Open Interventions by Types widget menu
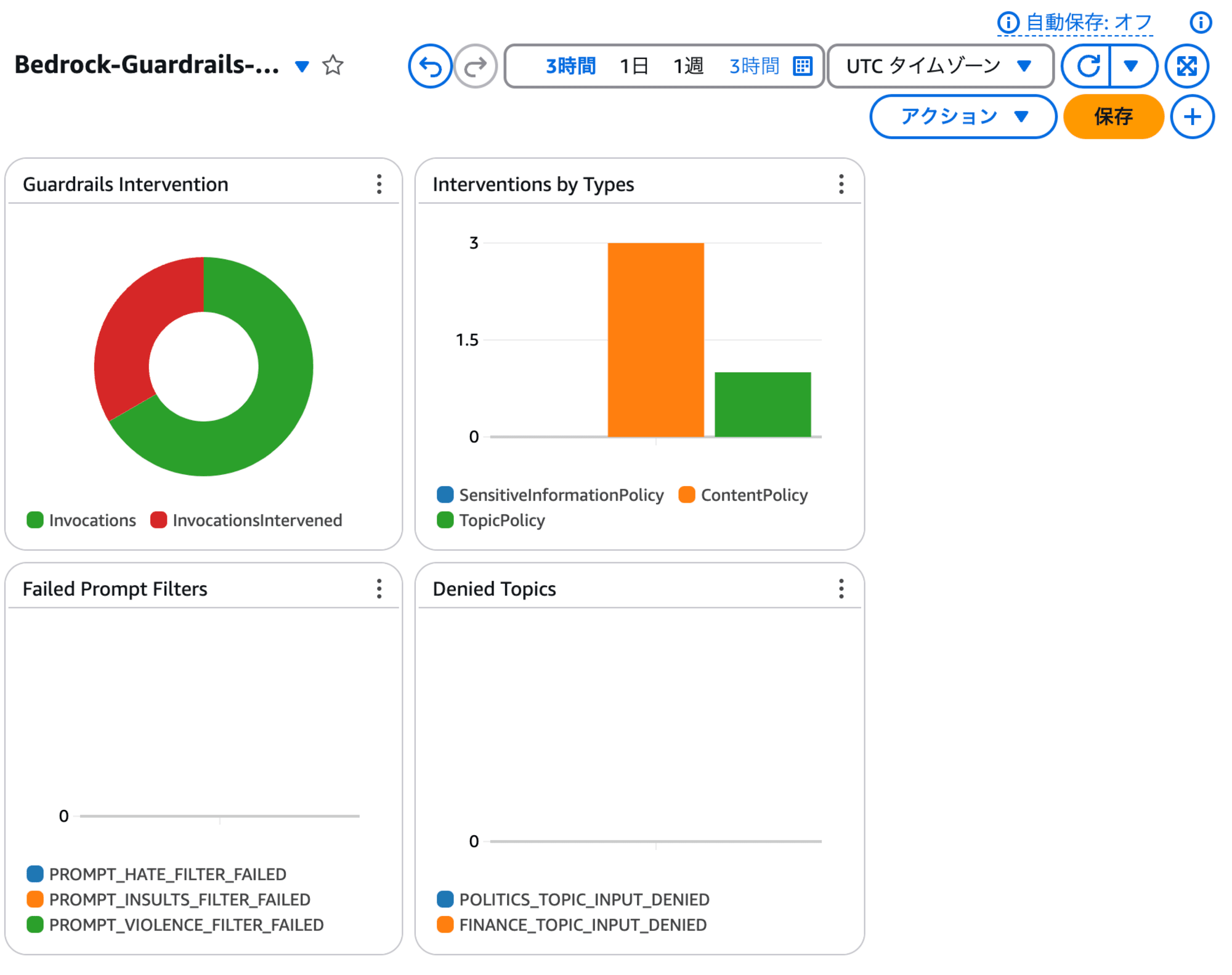 point(841,184)
